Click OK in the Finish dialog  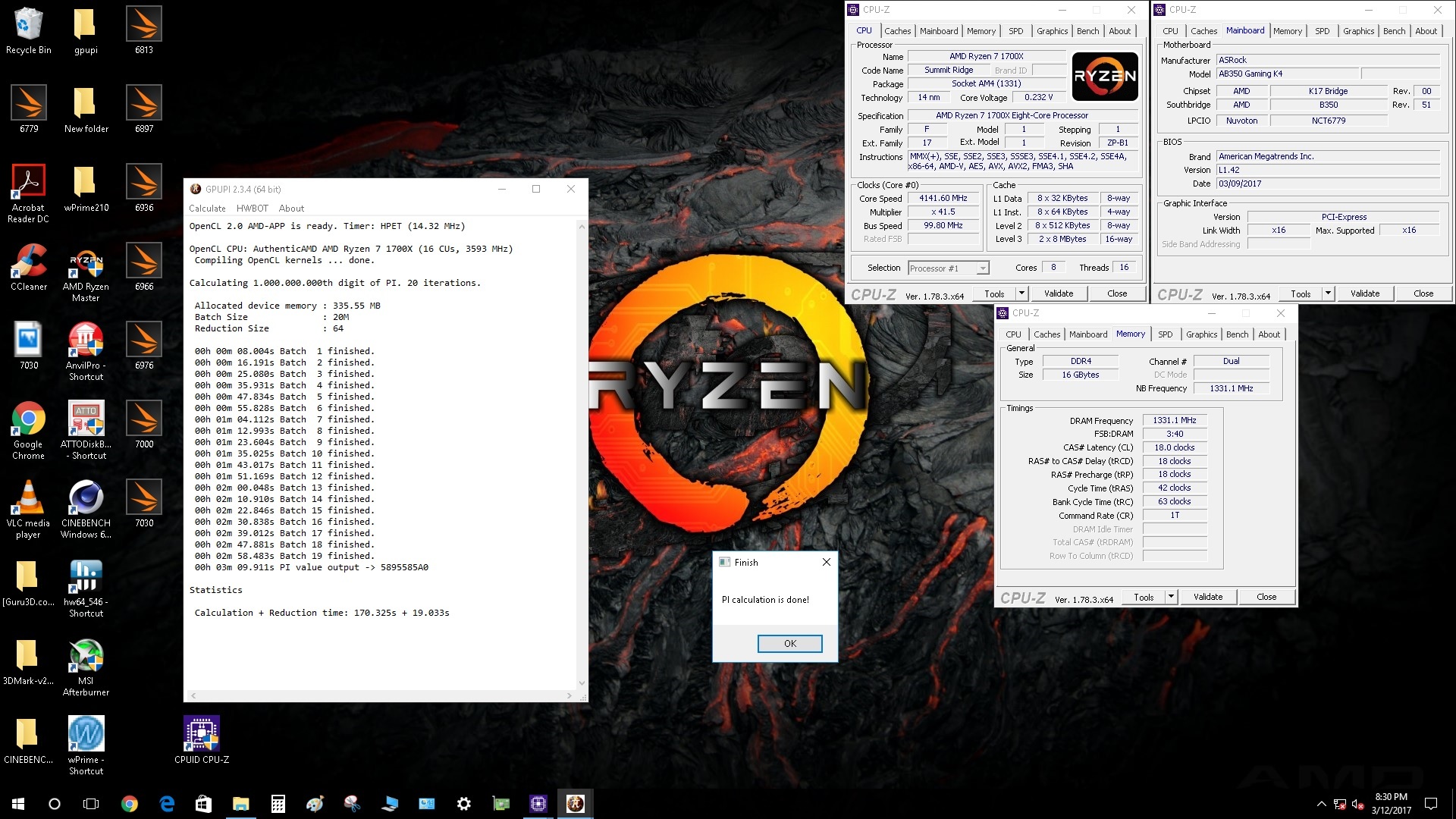(789, 643)
